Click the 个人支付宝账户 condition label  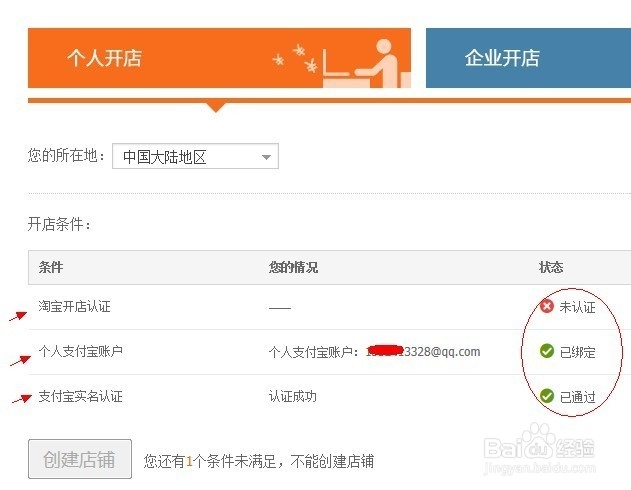coord(80,351)
